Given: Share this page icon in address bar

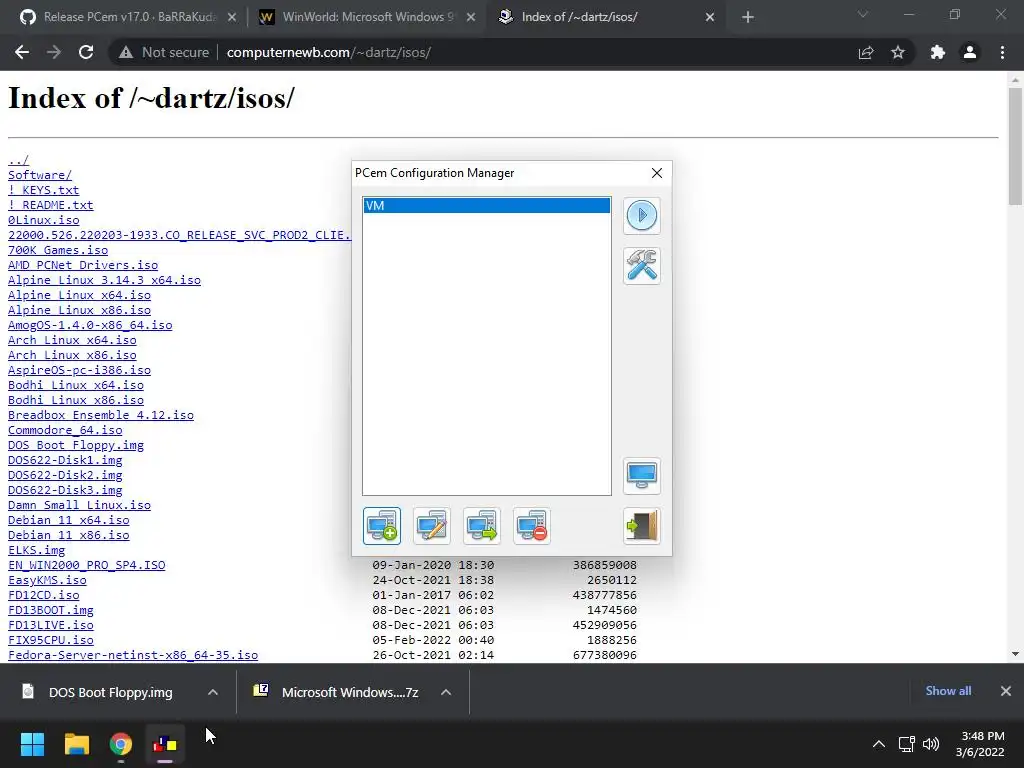Looking at the screenshot, I should pos(866,52).
